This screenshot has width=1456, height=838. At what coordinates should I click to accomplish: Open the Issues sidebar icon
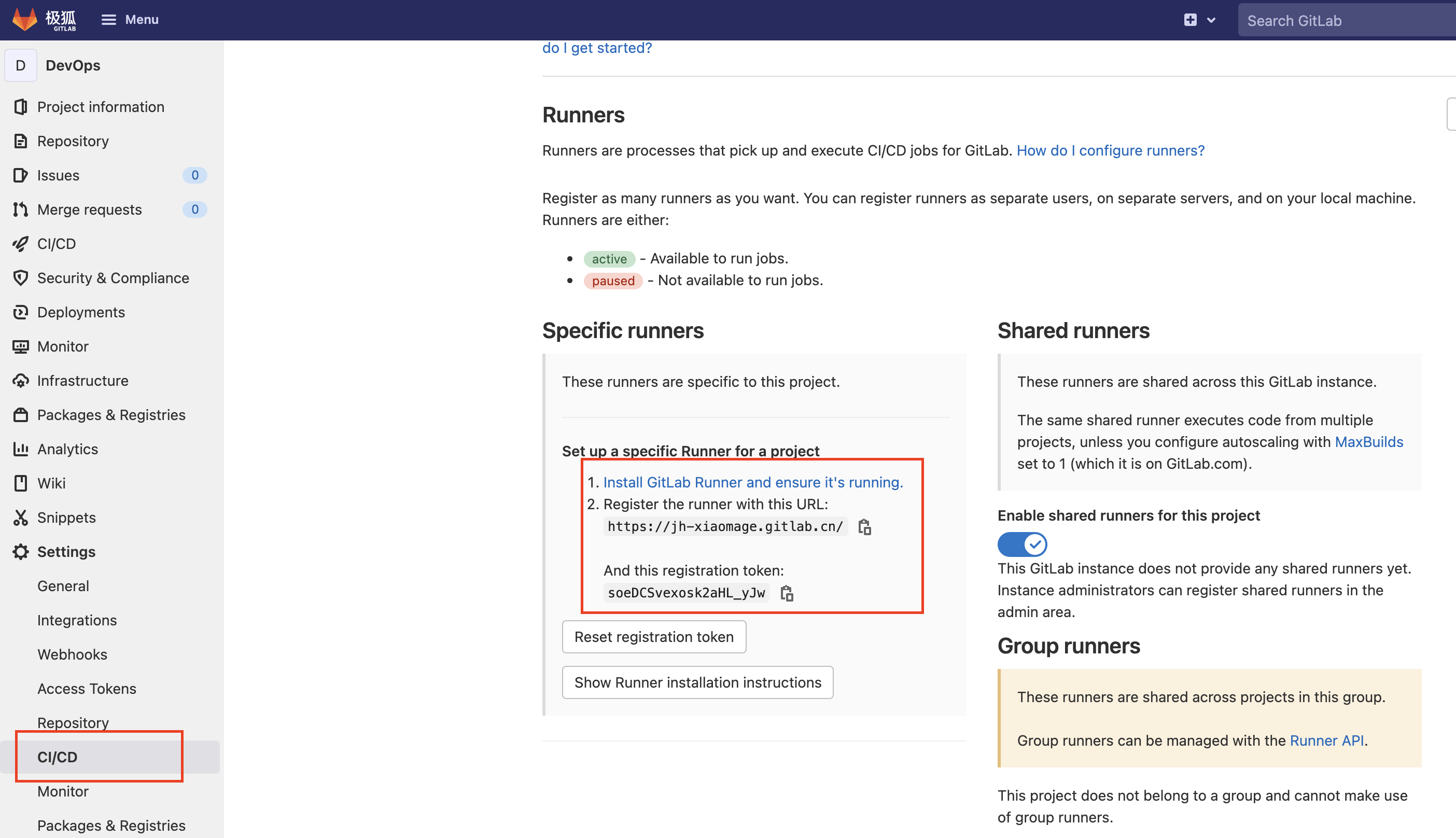(21, 175)
